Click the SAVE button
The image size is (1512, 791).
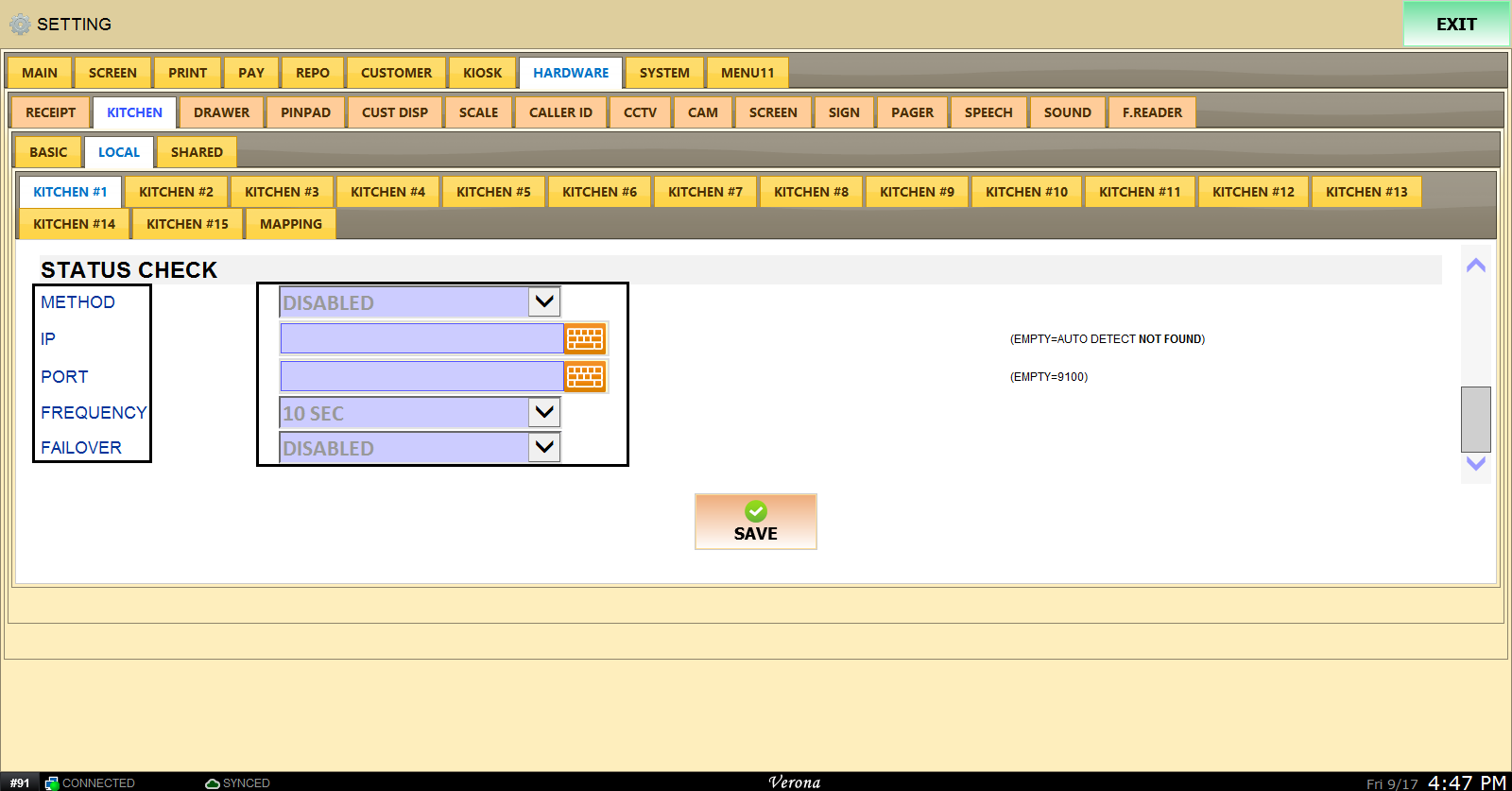756,522
